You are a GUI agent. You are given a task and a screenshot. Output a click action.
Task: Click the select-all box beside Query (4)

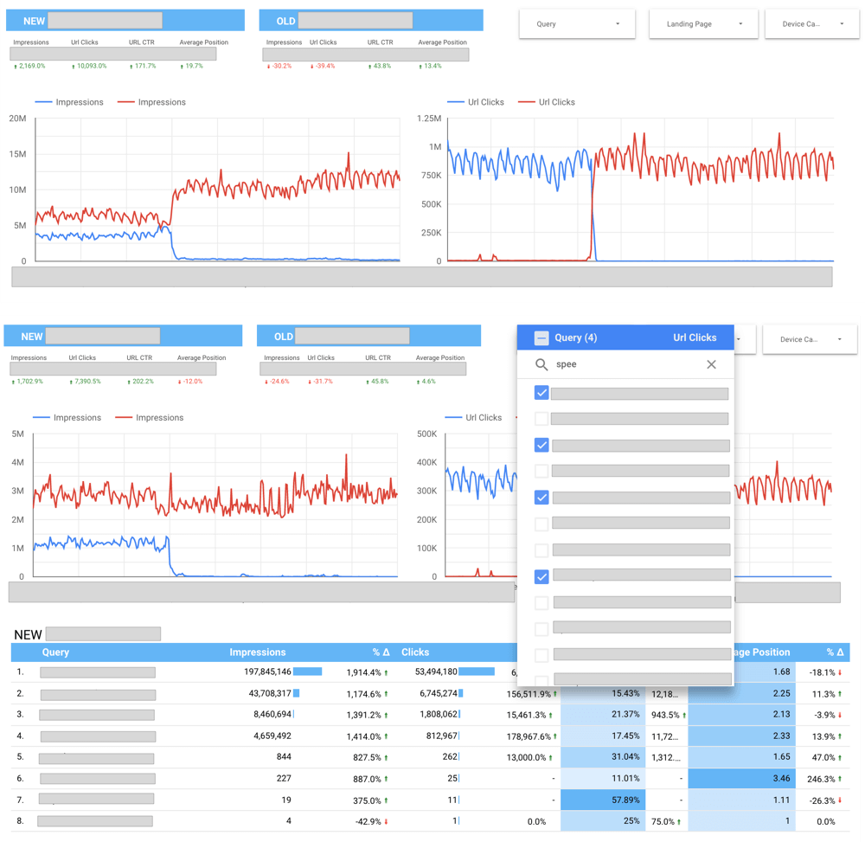(x=541, y=338)
